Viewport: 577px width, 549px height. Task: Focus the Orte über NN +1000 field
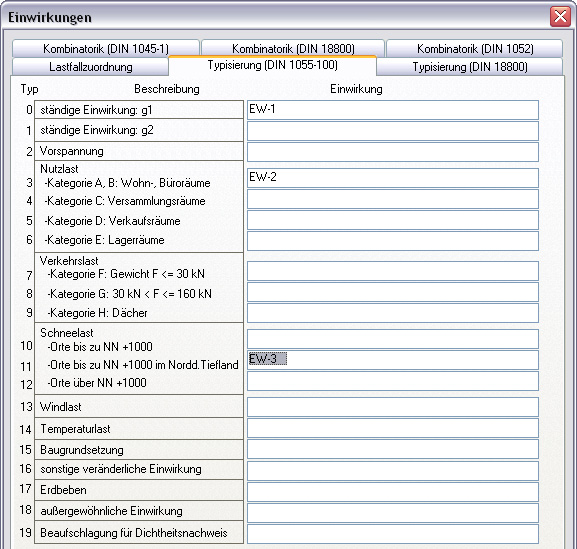pyautogui.click(x=393, y=381)
